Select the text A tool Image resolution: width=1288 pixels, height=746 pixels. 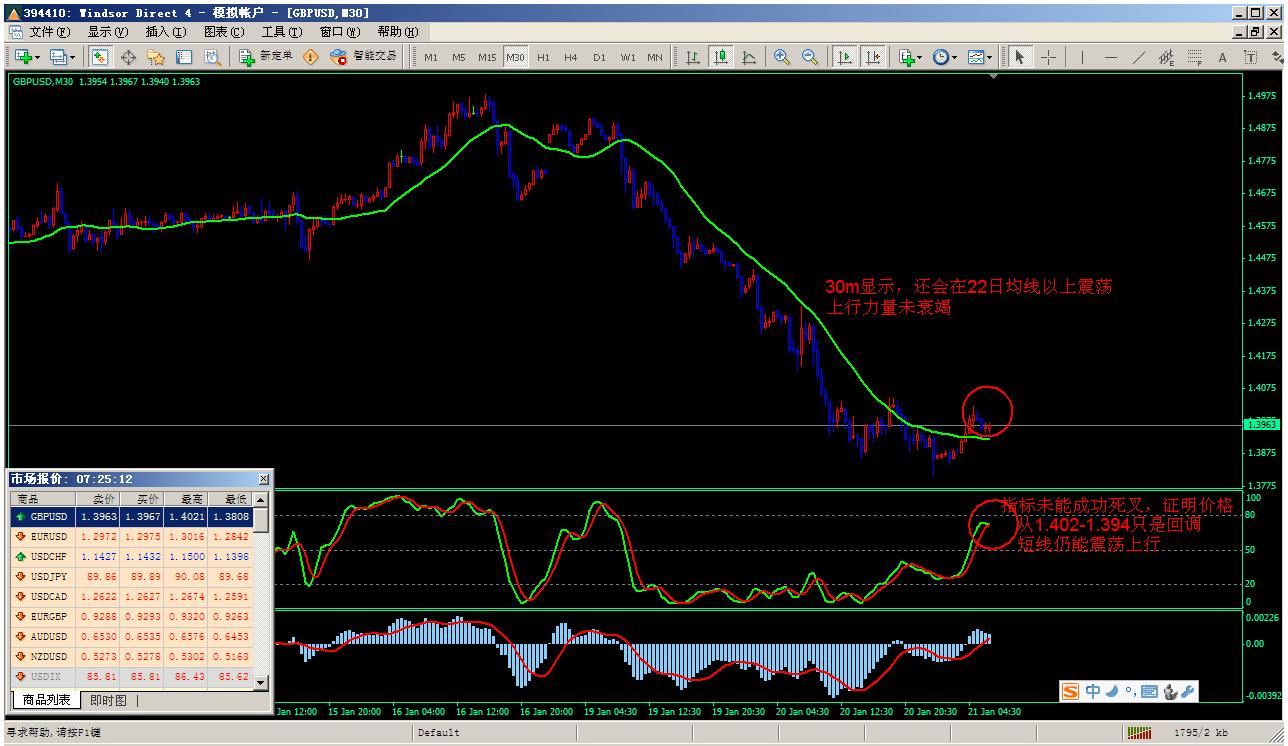coord(1222,57)
